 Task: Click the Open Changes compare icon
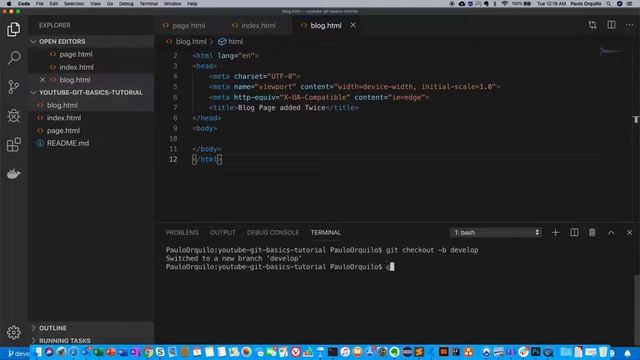click(x=592, y=25)
